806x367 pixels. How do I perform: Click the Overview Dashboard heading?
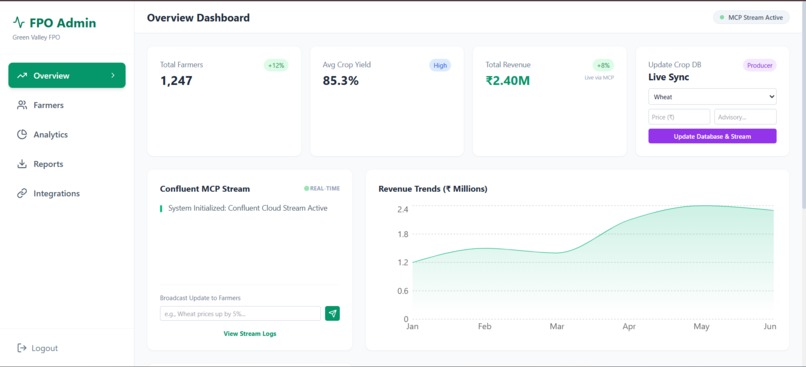coord(198,18)
